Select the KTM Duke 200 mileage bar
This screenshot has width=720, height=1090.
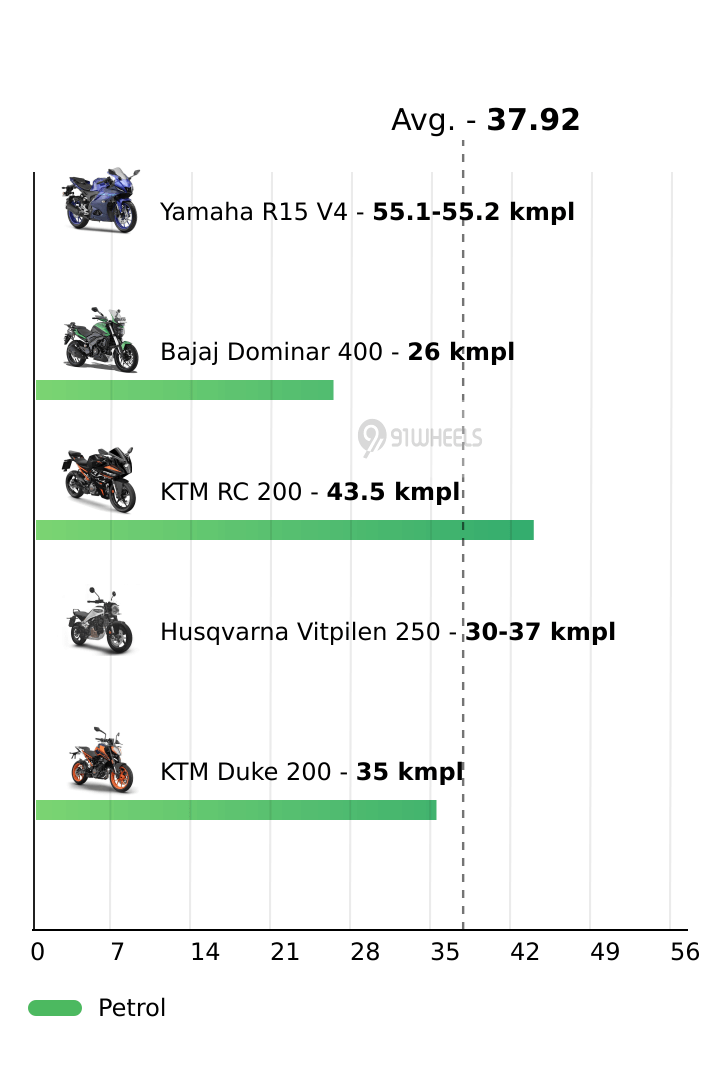[236, 810]
